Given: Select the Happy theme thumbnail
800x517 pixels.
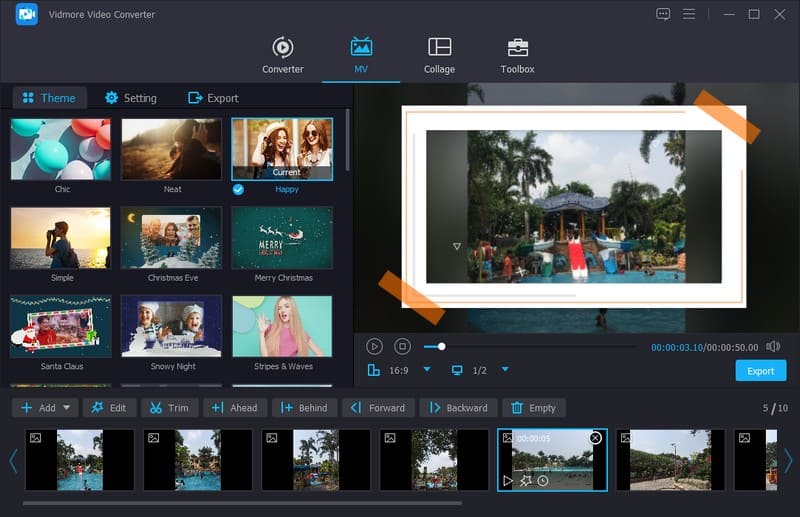Looking at the screenshot, I should (x=282, y=149).
